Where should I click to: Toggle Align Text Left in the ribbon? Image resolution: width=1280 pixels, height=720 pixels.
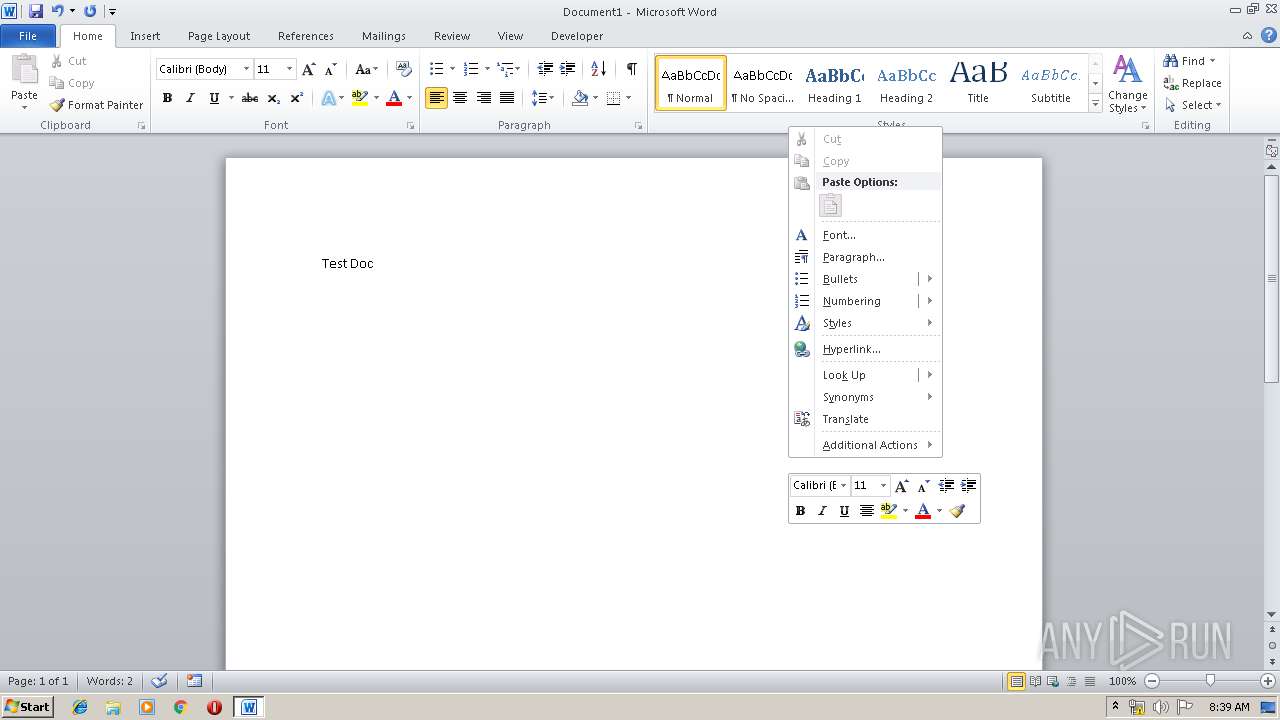point(436,98)
